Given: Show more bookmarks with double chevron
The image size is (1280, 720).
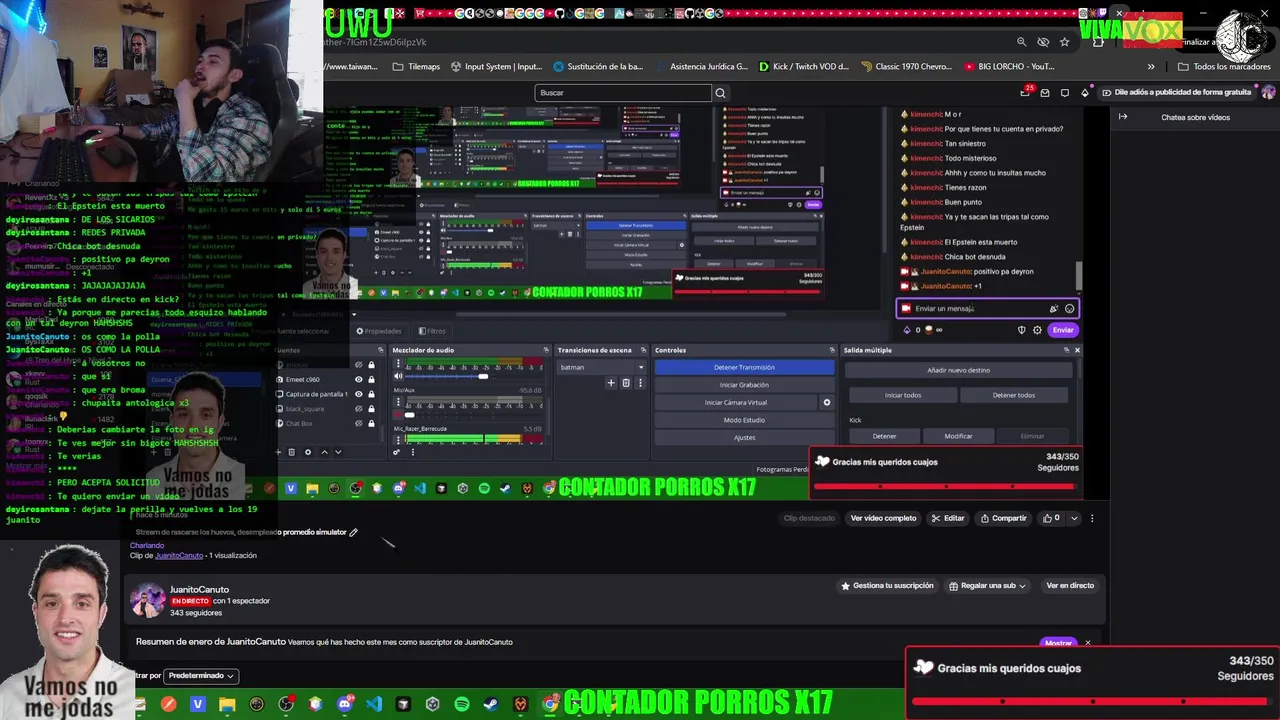Looking at the screenshot, I should point(1151,67).
